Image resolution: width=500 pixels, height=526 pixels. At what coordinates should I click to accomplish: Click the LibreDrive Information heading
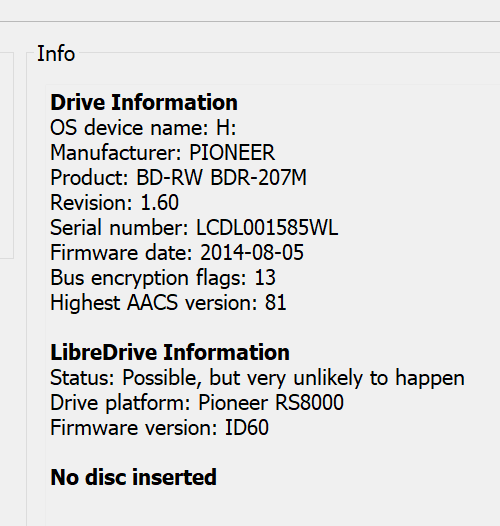coord(170,353)
